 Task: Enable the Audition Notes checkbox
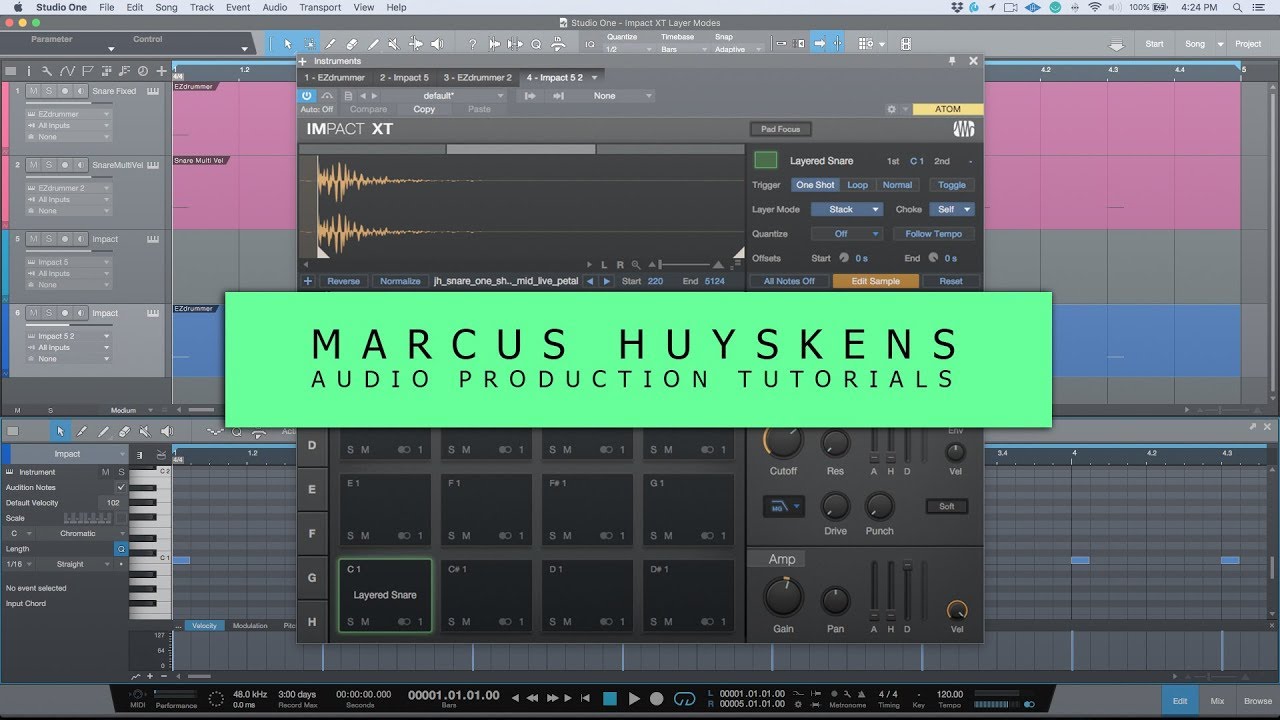(x=122, y=487)
